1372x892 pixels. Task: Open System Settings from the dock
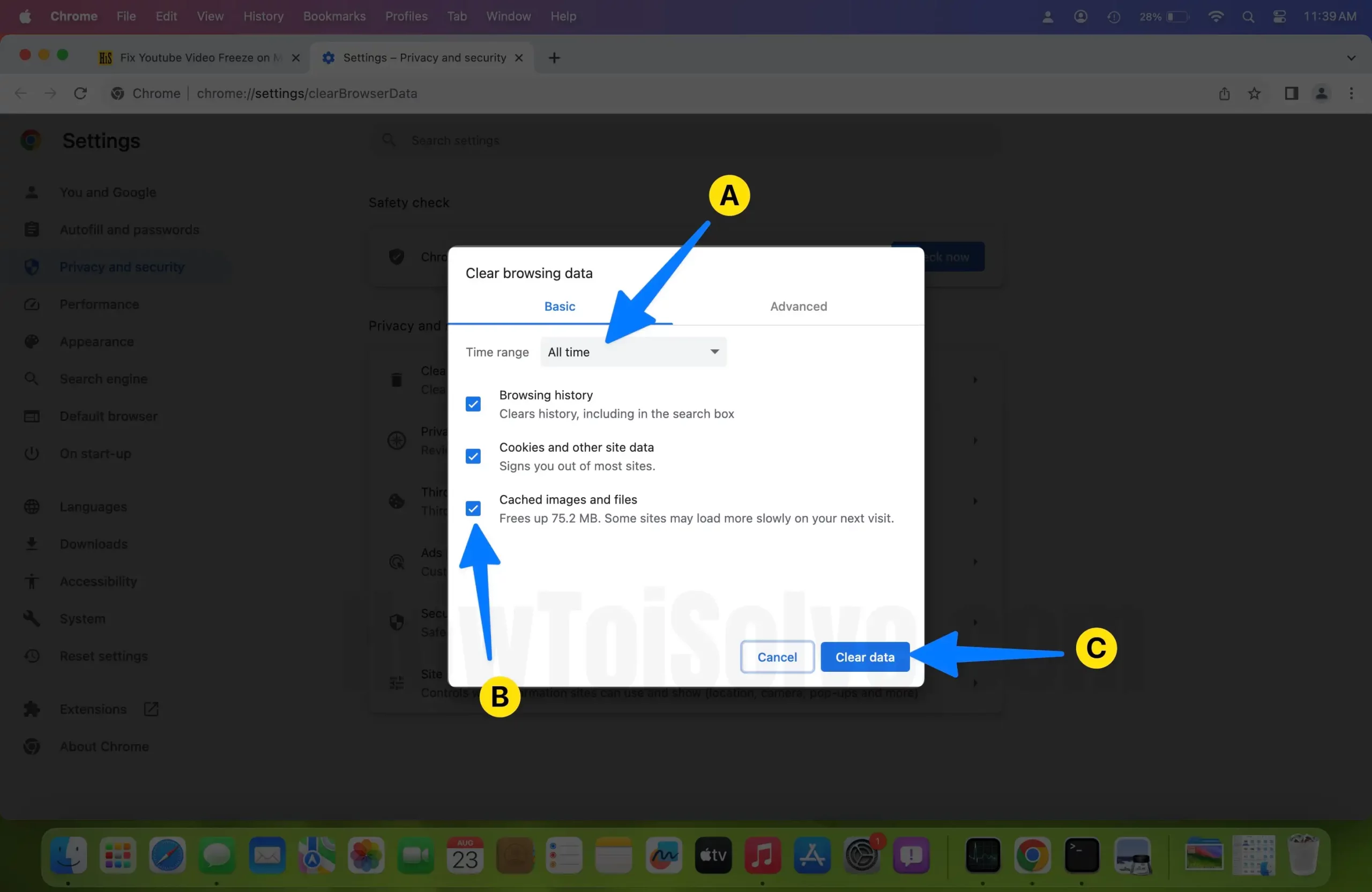pos(861,854)
